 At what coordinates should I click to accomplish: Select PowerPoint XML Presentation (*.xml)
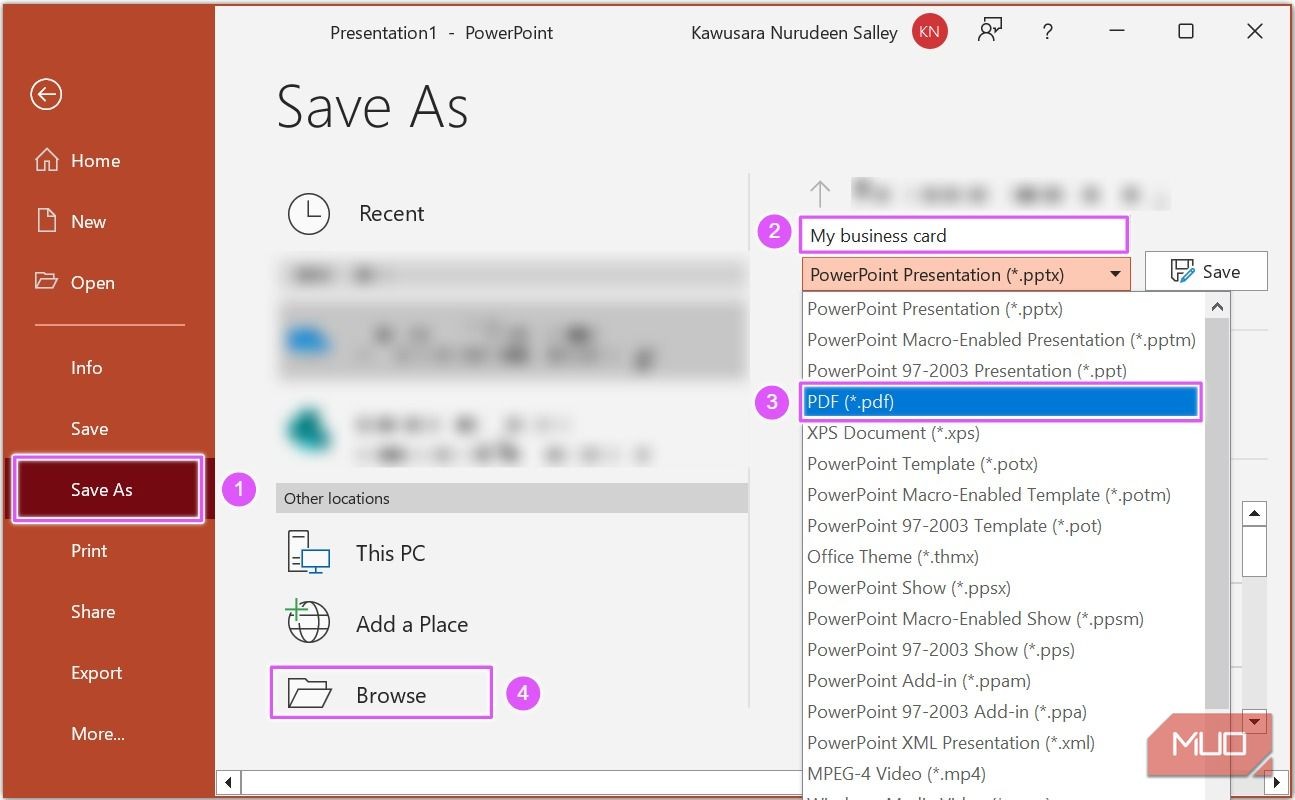click(x=1004, y=743)
